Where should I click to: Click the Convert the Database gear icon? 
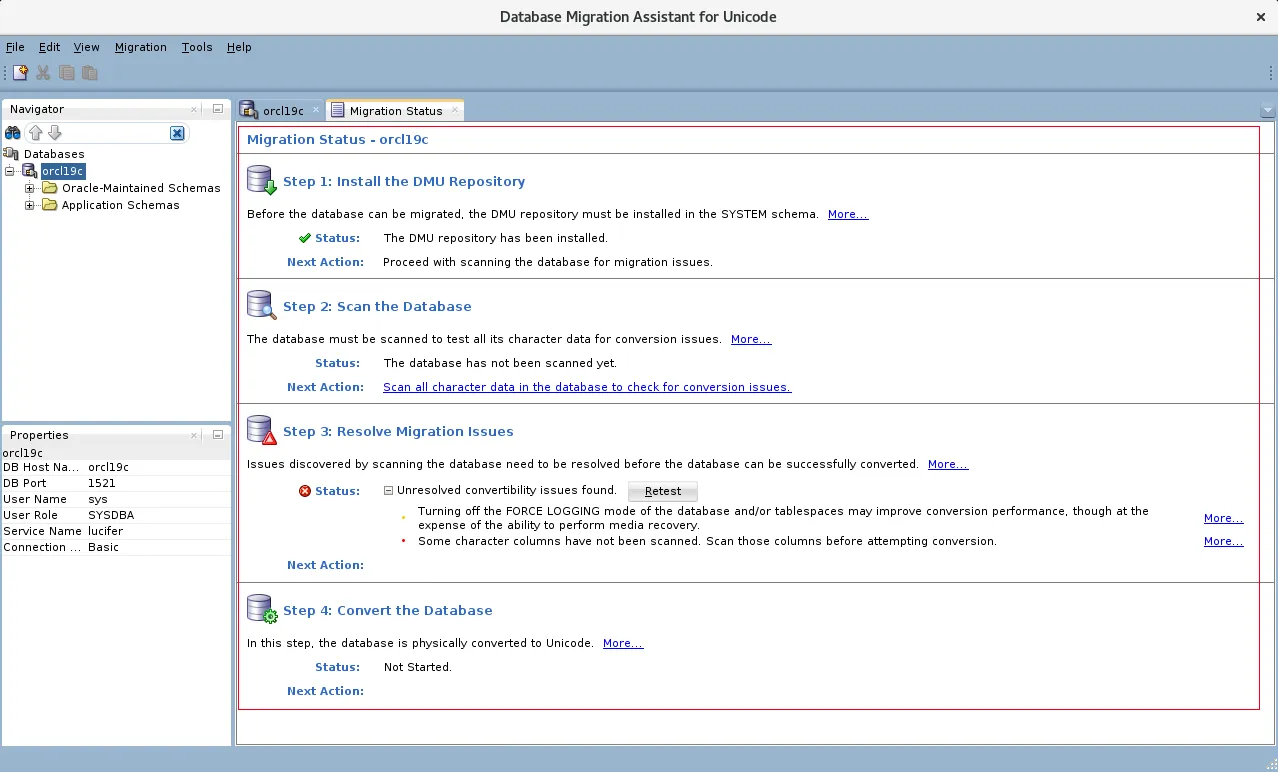(259, 610)
